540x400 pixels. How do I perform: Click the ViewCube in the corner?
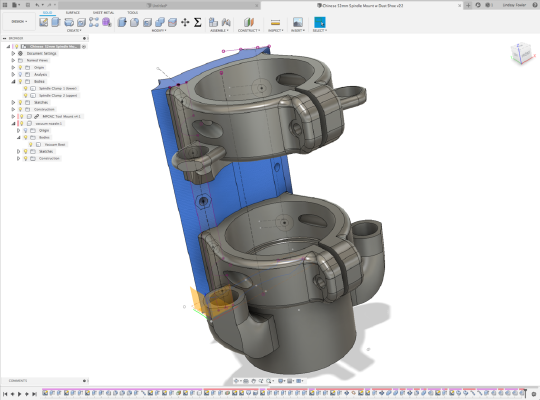click(521, 53)
